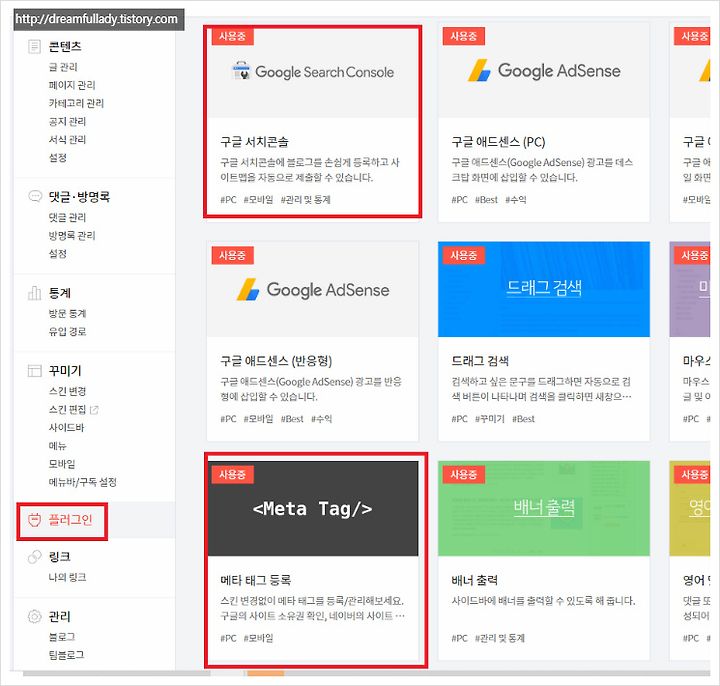Open 나의 링크 page
This screenshot has height=686, width=720.
68,577
